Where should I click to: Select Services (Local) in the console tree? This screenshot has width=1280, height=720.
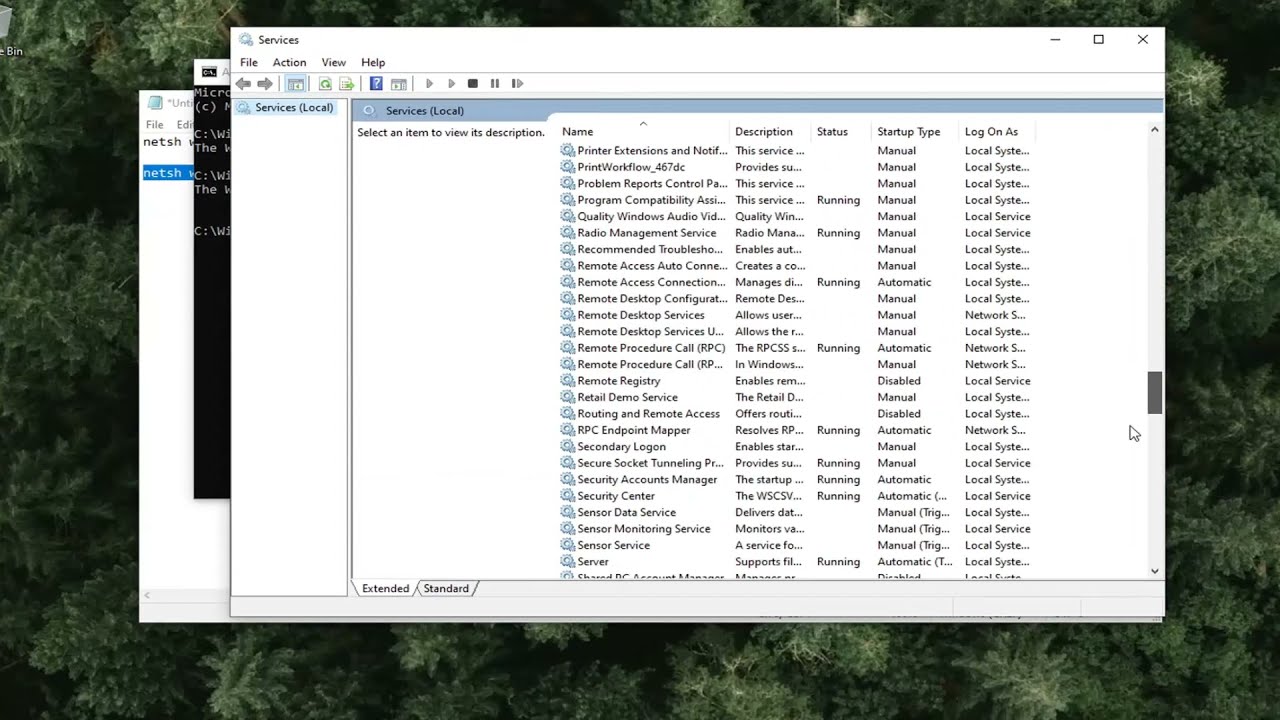pyautogui.click(x=286, y=108)
